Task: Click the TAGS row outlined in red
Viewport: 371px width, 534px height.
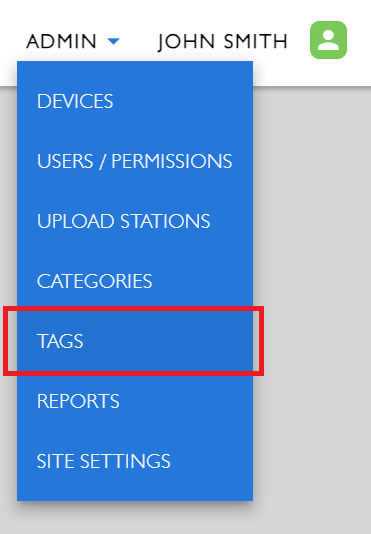Action: (134, 341)
